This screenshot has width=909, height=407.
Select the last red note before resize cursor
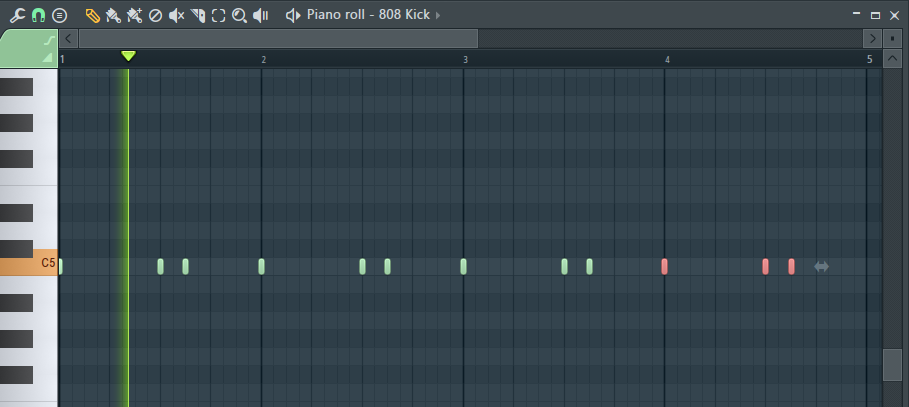pos(791,267)
